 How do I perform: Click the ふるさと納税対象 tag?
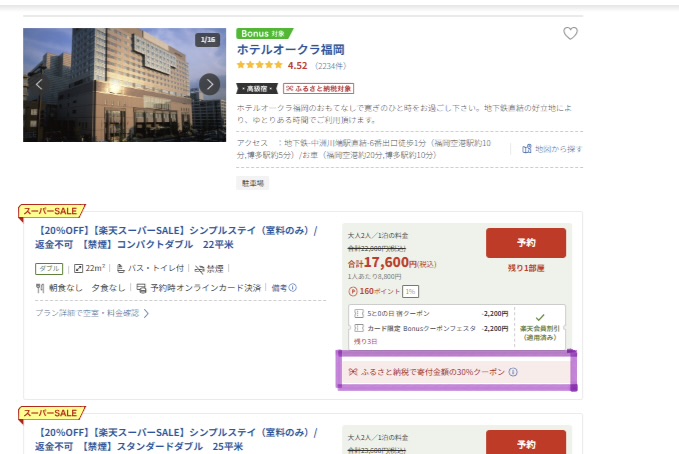[317, 88]
